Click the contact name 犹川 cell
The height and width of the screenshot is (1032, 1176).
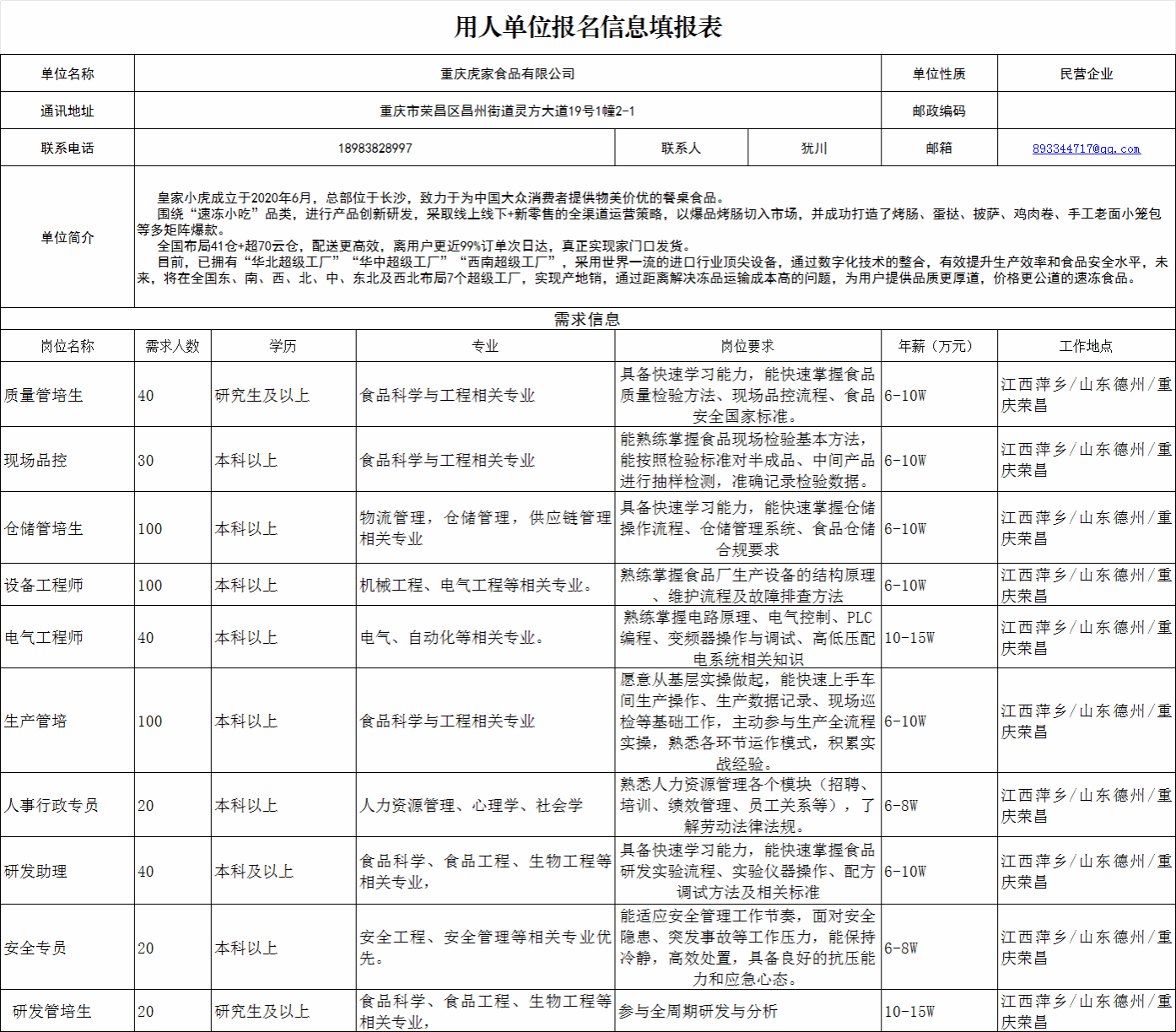point(814,149)
